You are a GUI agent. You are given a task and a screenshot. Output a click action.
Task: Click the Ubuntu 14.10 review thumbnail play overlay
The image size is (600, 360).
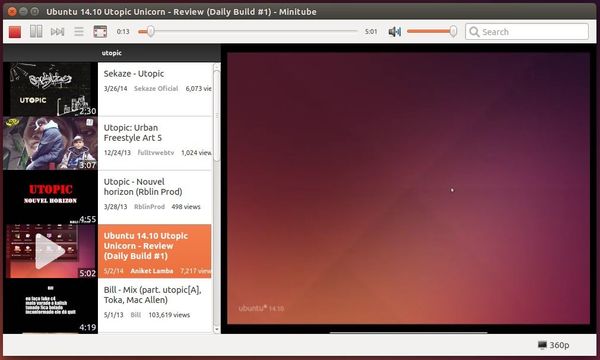pos(50,251)
